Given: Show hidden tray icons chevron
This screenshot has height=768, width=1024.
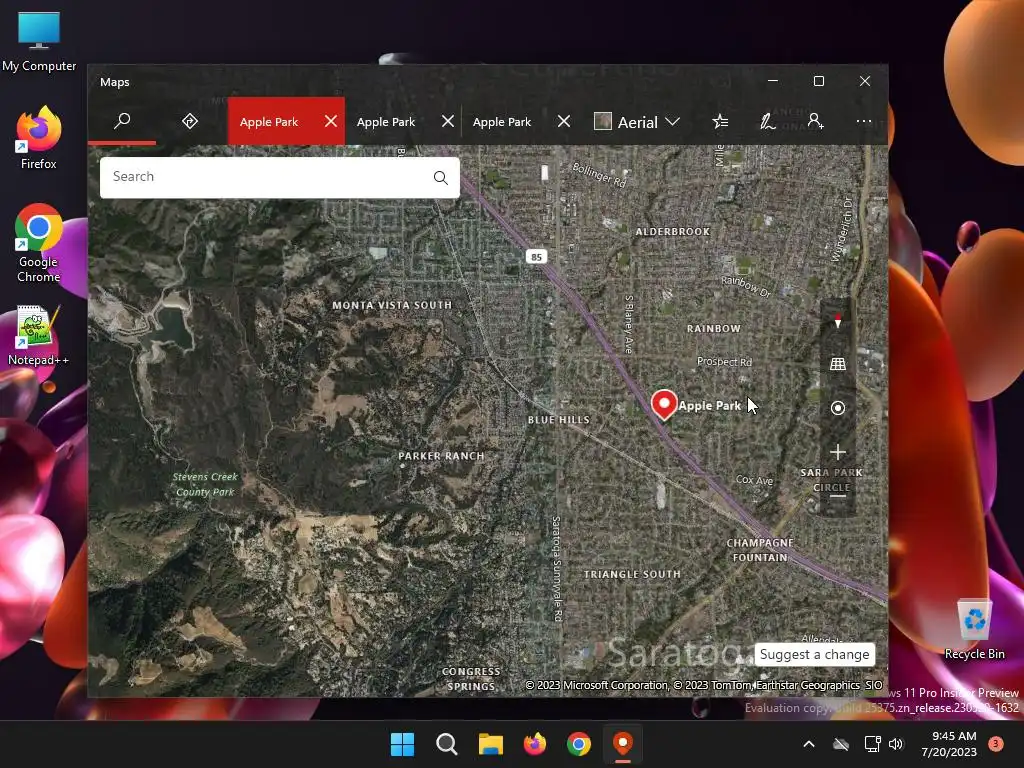Looking at the screenshot, I should pyautogui.click(x=808, y=744).
